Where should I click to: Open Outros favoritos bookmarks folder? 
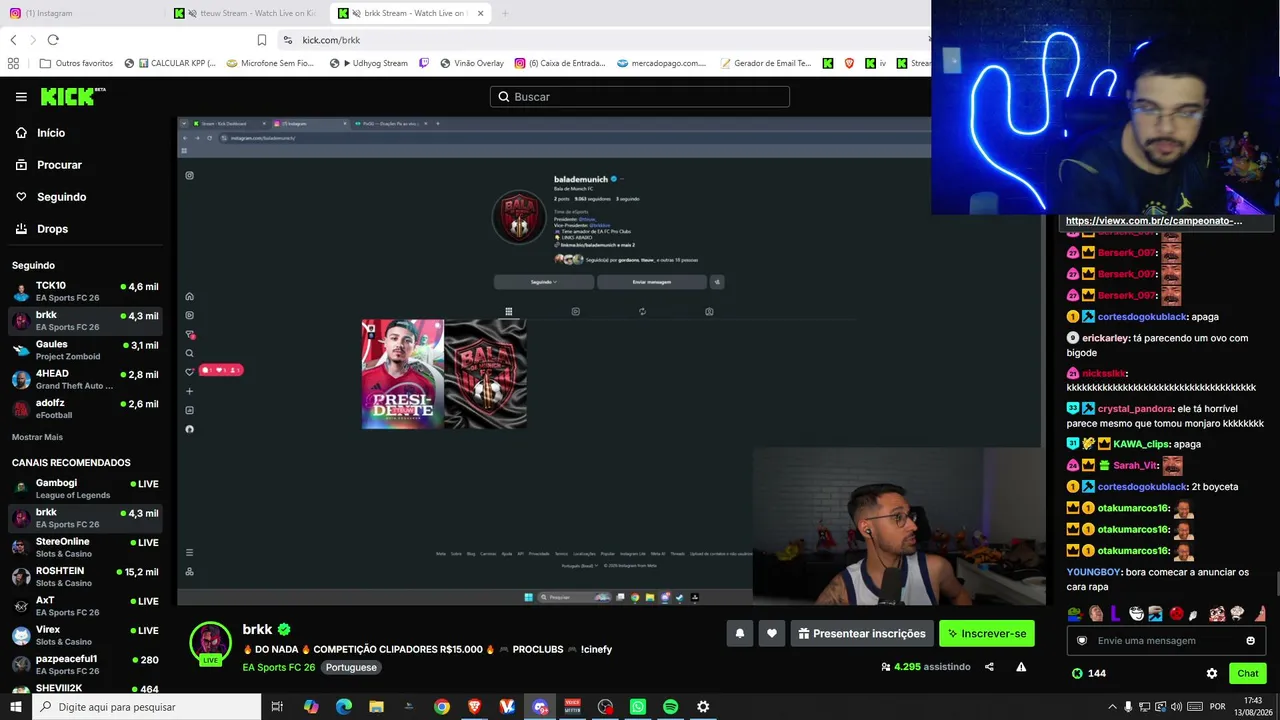(x=76, y=63)
